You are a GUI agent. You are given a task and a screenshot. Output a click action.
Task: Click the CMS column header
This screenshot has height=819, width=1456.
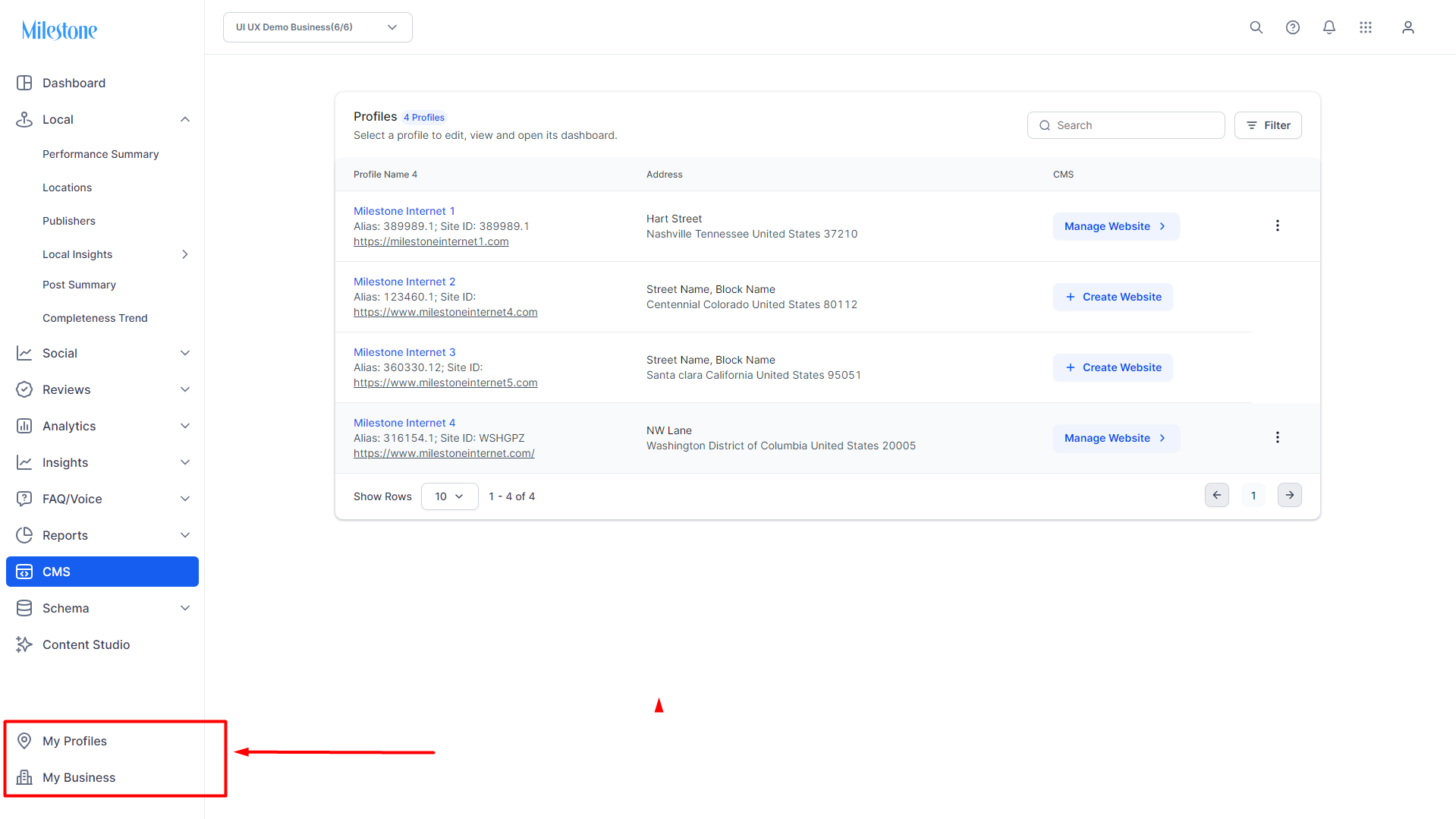[1063, 175]
